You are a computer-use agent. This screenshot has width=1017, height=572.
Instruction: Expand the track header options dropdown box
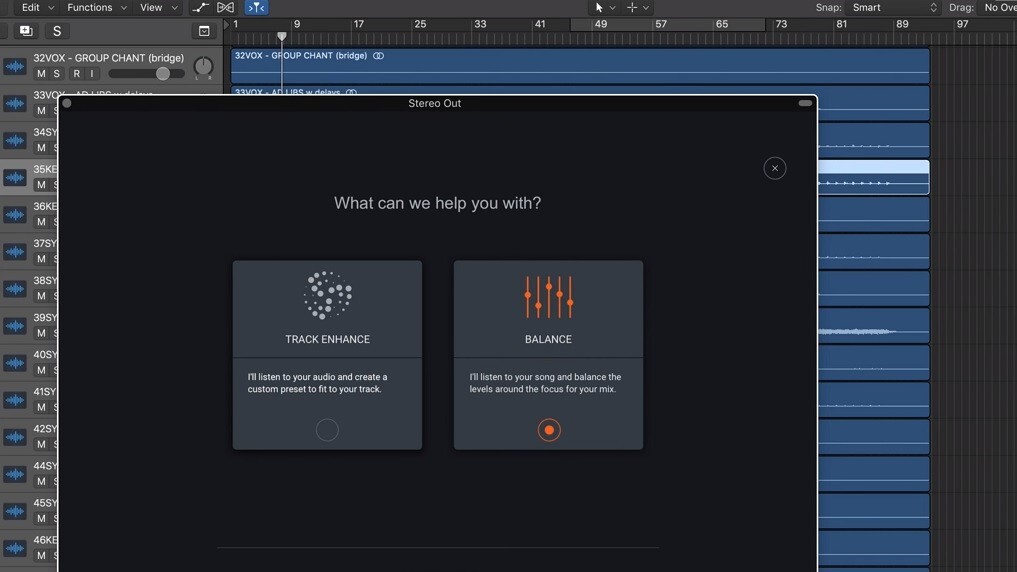pos(204,31)
